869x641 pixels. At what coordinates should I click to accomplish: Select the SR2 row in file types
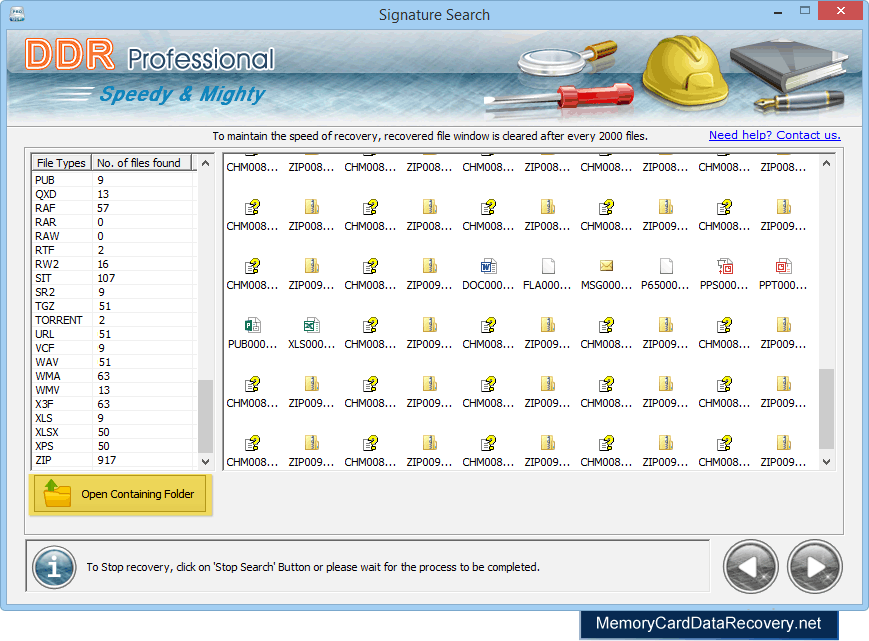(113, 292)
